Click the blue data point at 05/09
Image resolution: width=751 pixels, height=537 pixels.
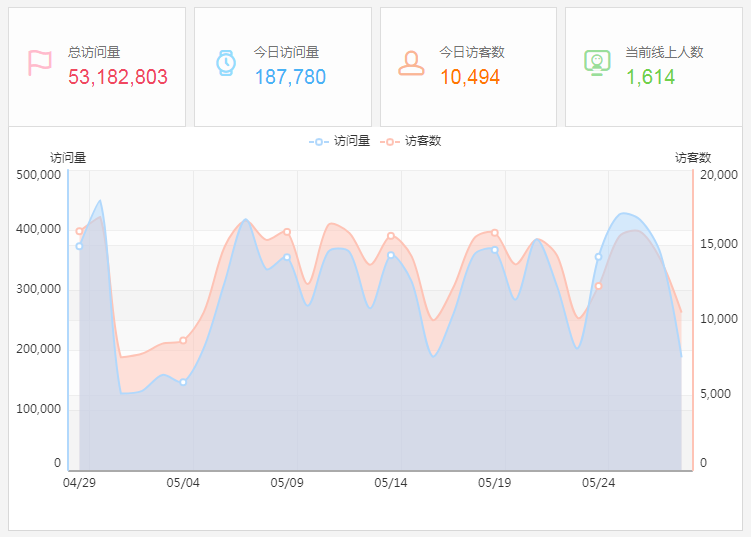click(287, 257)
